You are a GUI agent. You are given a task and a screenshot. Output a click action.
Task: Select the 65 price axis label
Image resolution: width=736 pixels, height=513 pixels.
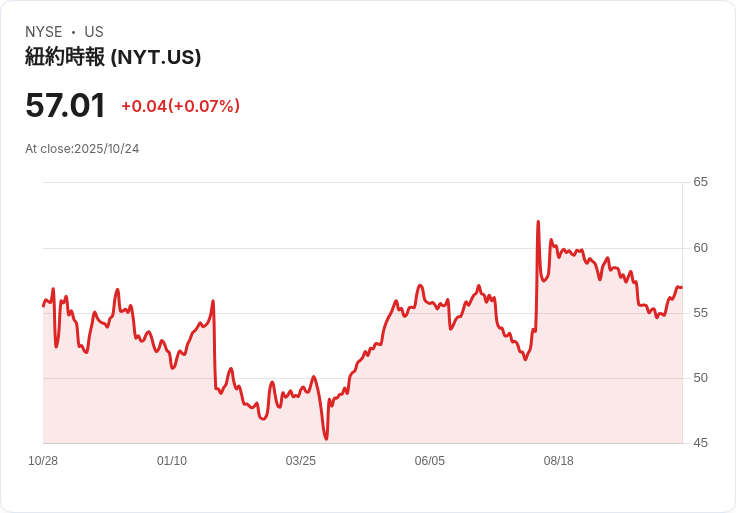(x=700, y=182)
